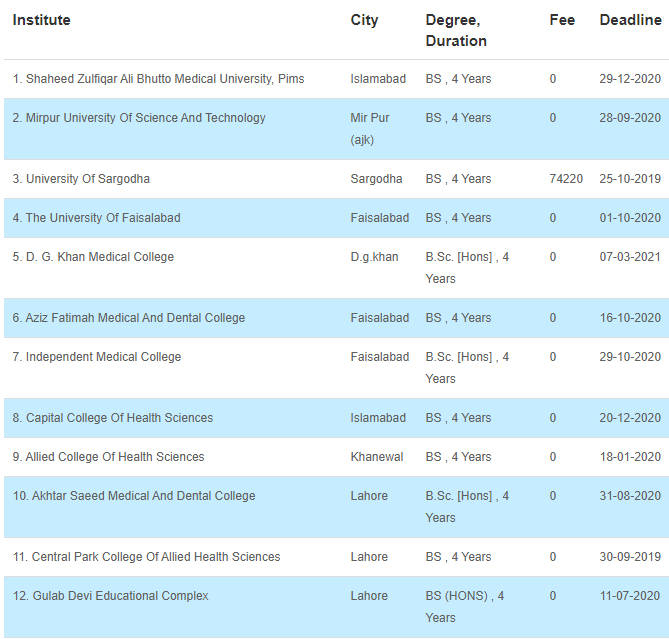Open Independent Medical College entry

[x=97, y=357]
